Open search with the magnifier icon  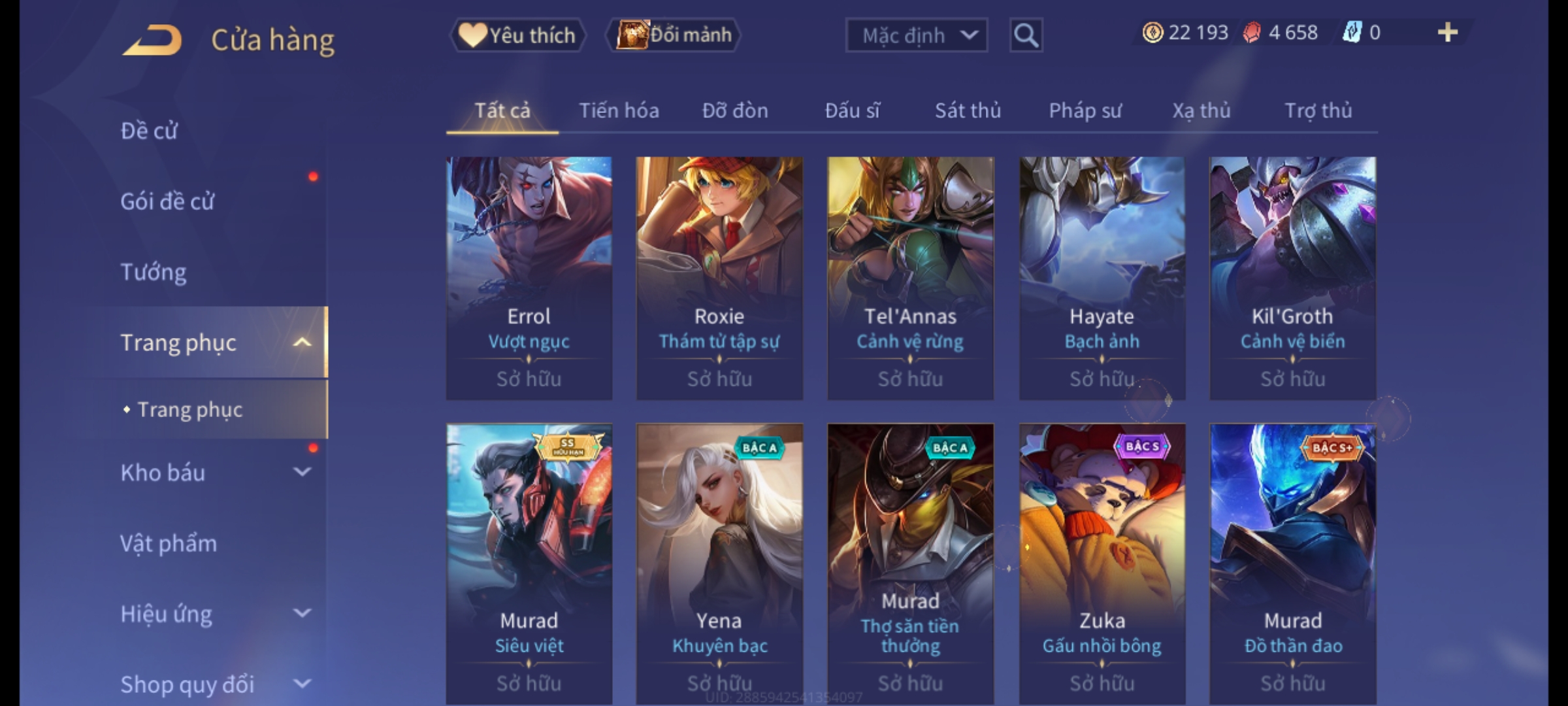[1026, 35]
